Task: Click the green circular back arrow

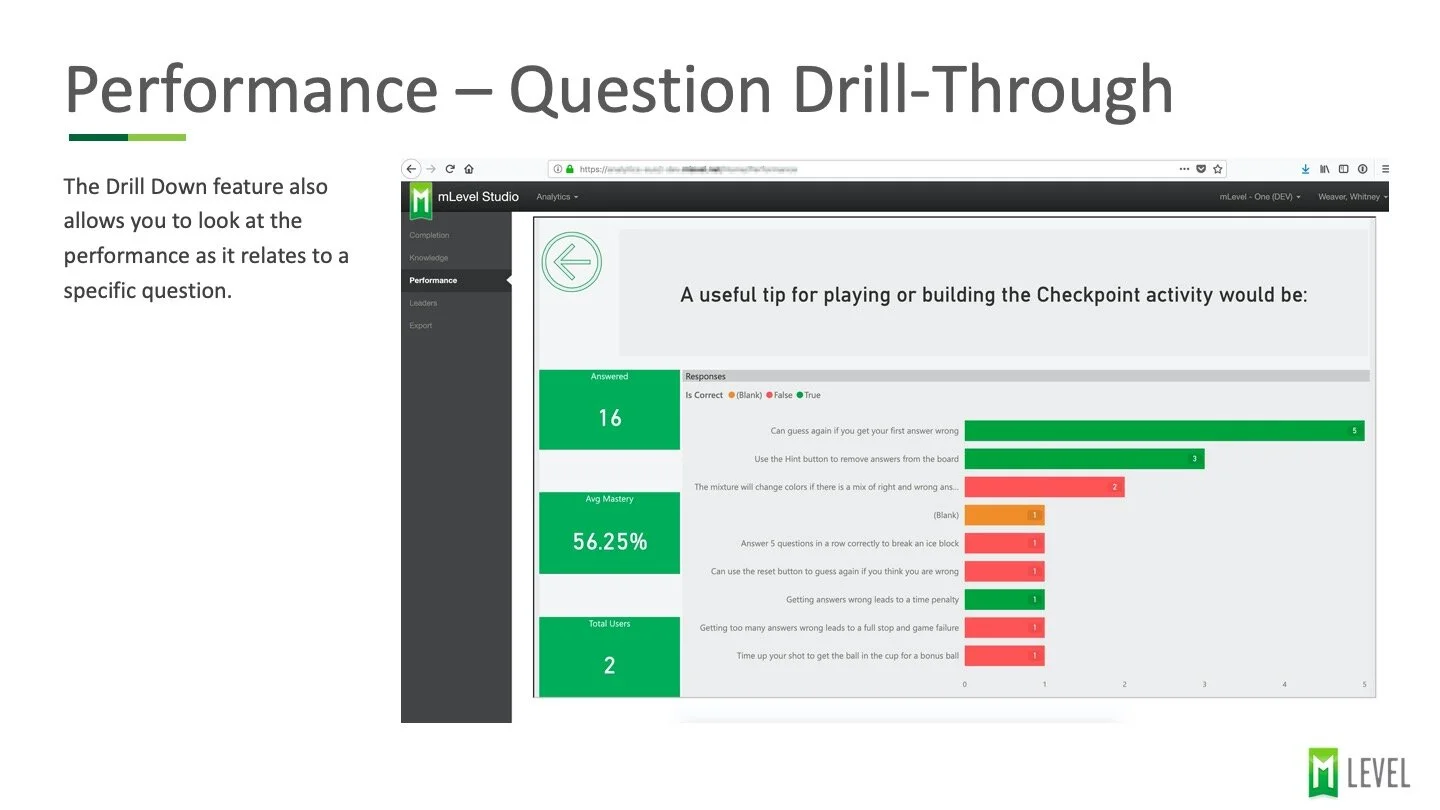Action: click(x=572, y=263)
